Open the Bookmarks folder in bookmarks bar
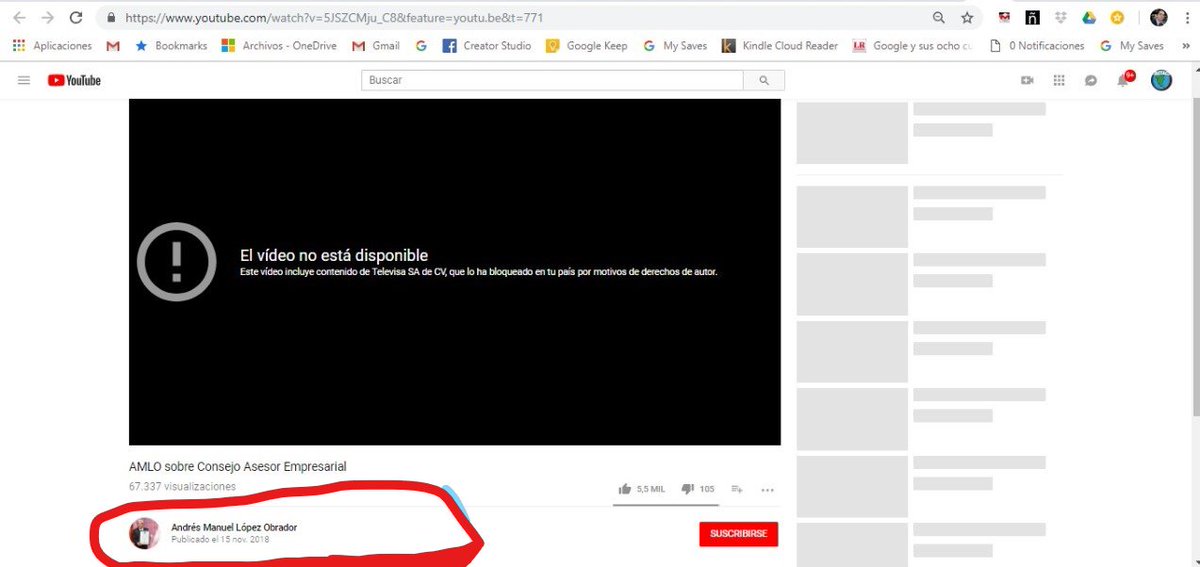 (172, 45)
